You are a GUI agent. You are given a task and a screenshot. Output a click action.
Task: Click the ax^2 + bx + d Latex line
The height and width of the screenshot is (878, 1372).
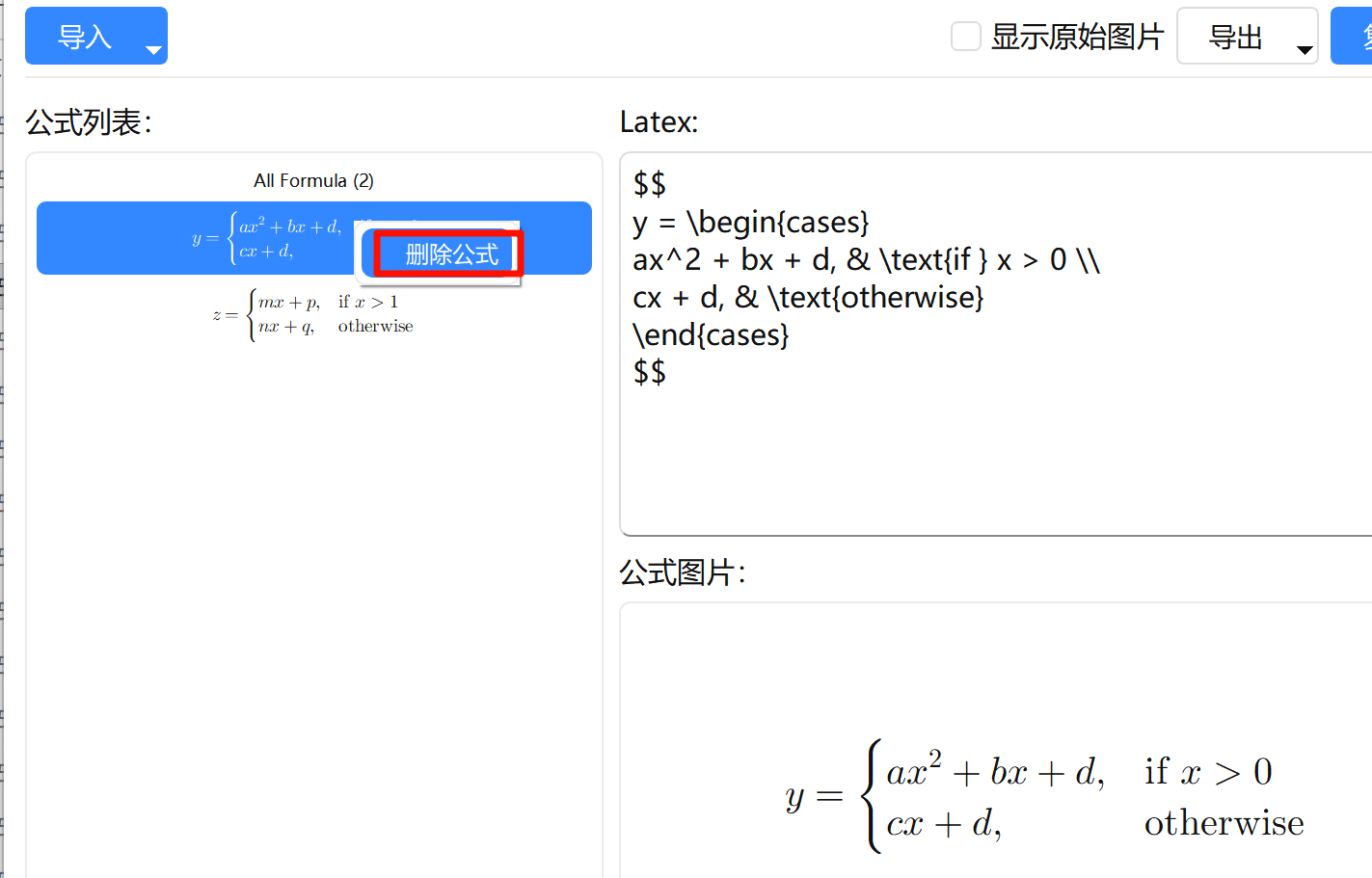(865, 260)
